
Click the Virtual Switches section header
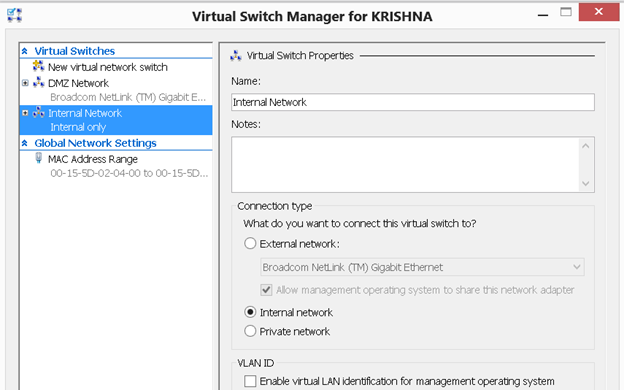[x=74, y=51]
